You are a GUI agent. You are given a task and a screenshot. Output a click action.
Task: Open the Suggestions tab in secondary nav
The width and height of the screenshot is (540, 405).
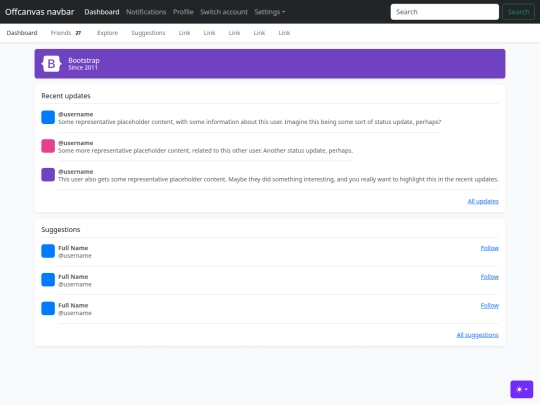pos(148,33)
